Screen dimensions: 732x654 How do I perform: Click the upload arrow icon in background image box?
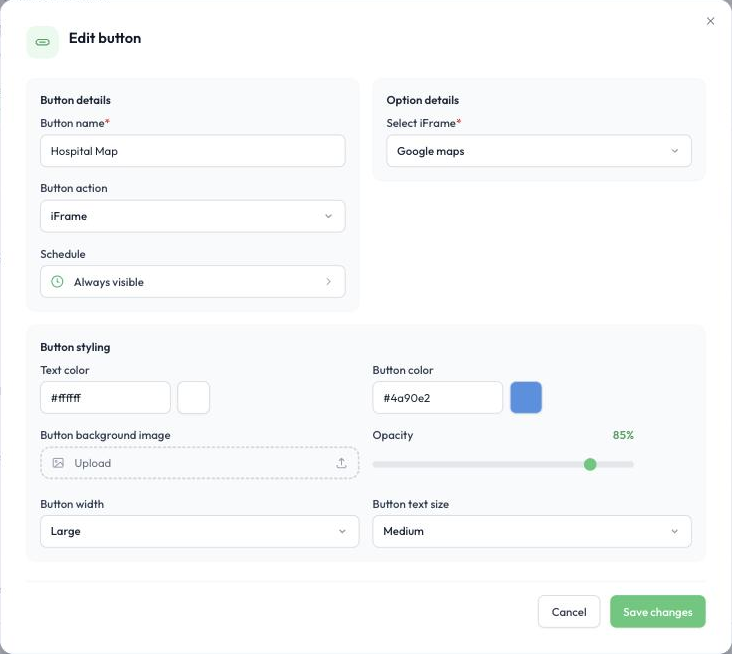pyautogui.click(x=341, y=463)
